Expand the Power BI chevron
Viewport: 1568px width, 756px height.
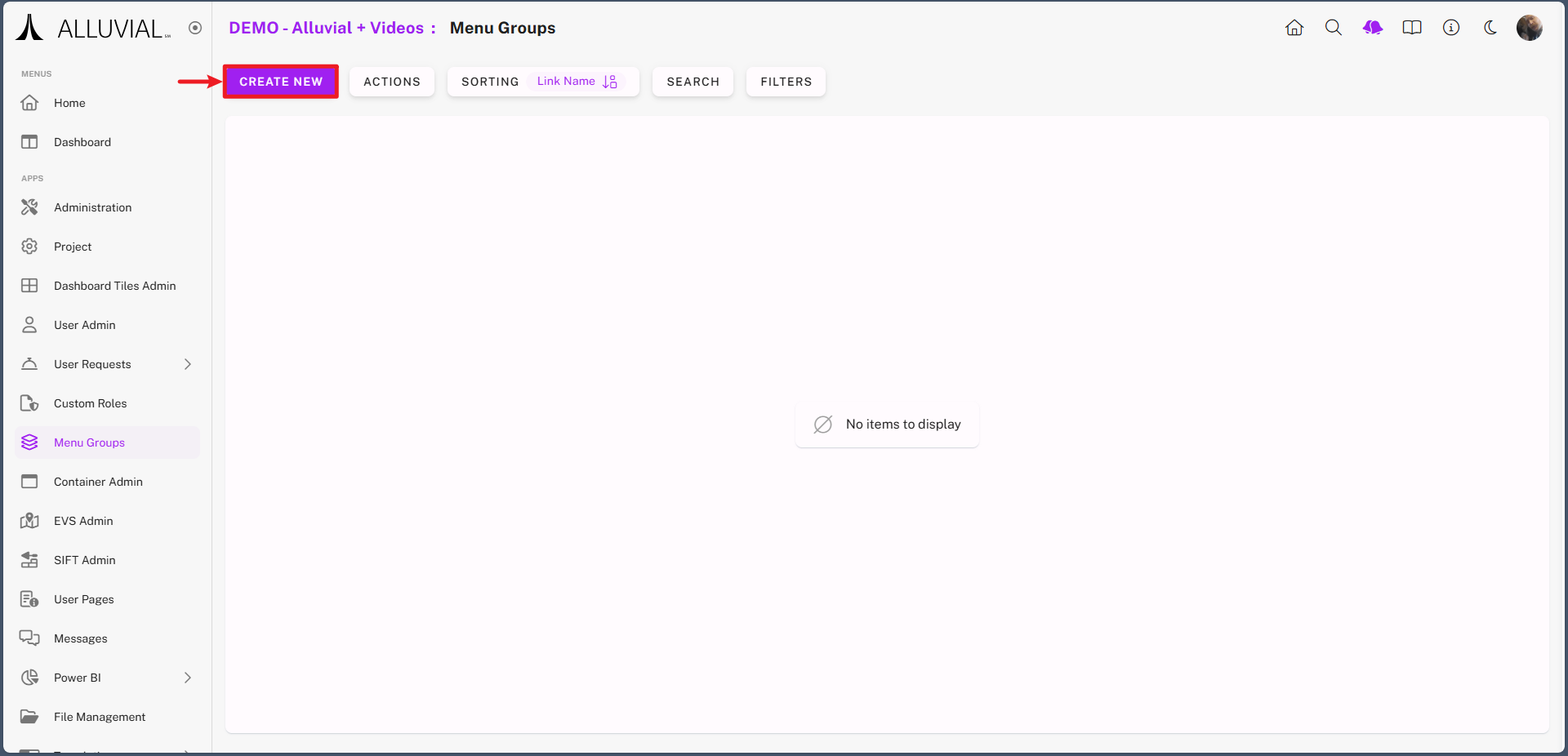188,678
